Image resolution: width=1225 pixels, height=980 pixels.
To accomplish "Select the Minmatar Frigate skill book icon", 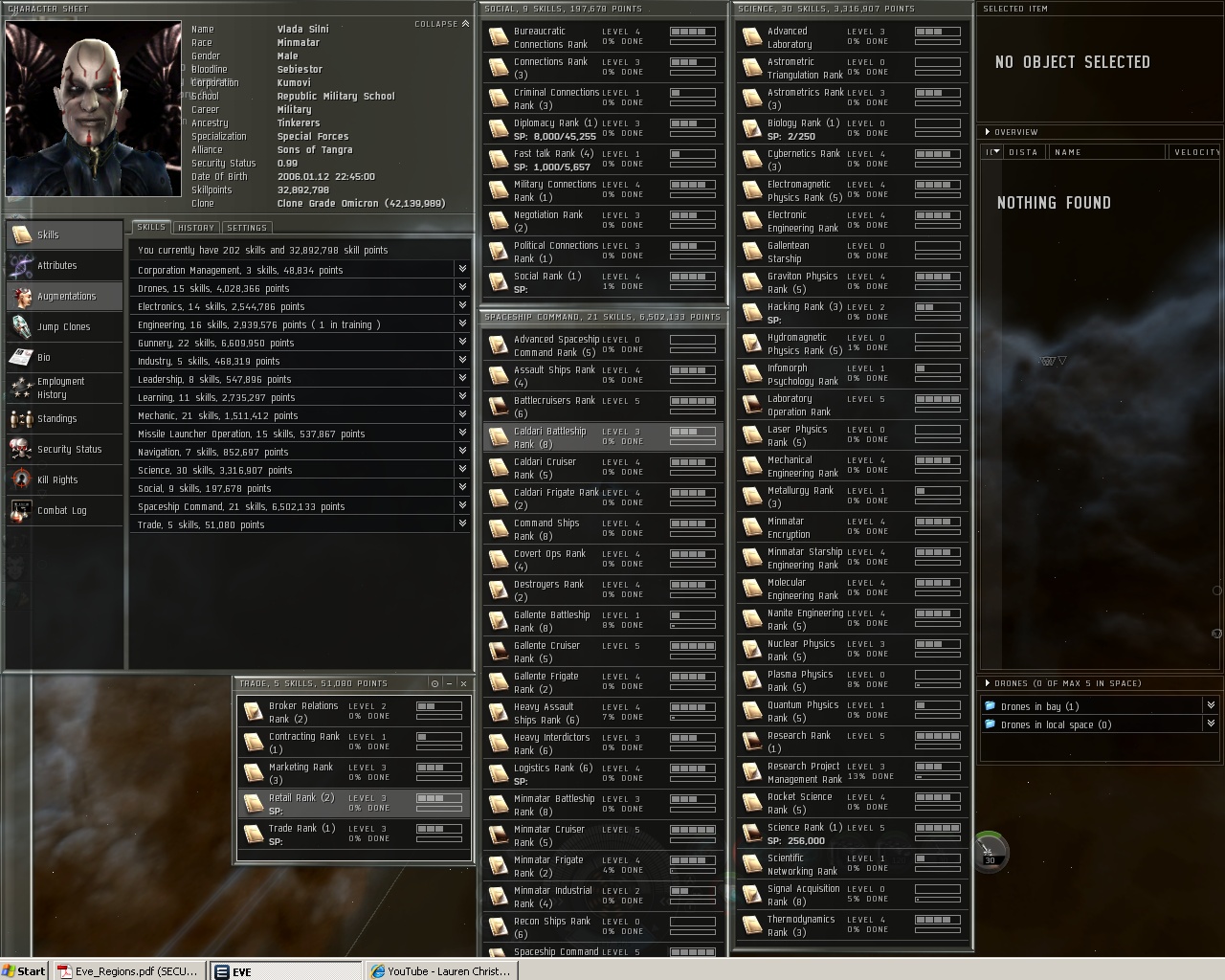I will coord(498,866).
